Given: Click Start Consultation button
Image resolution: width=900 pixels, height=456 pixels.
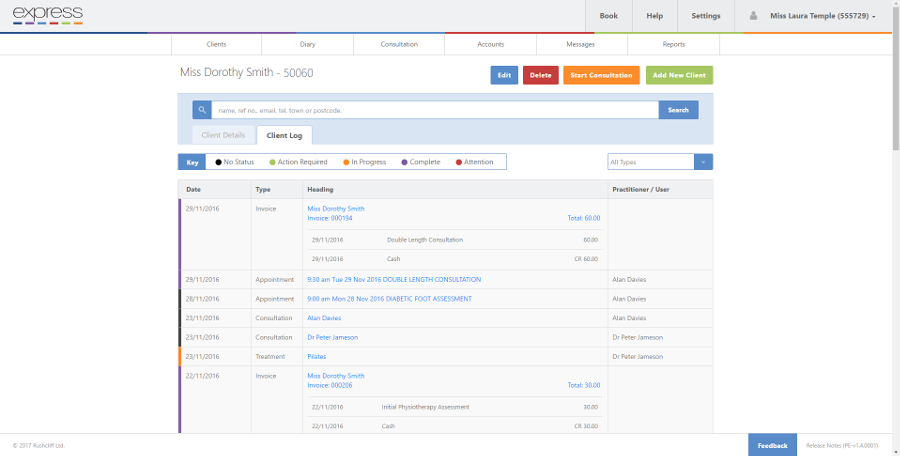Looking at the screenshot, I should (x=601, y=75).
